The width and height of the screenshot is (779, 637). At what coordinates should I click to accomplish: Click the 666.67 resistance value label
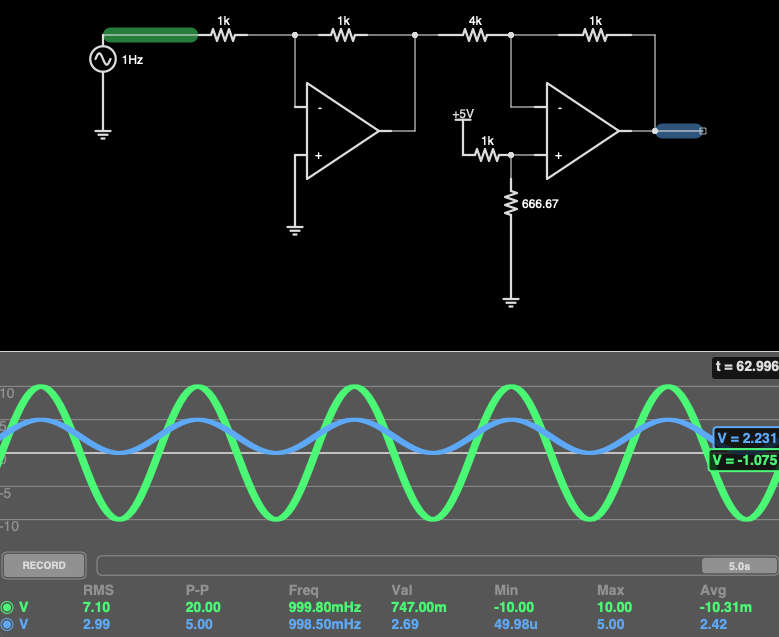point(540,204)
